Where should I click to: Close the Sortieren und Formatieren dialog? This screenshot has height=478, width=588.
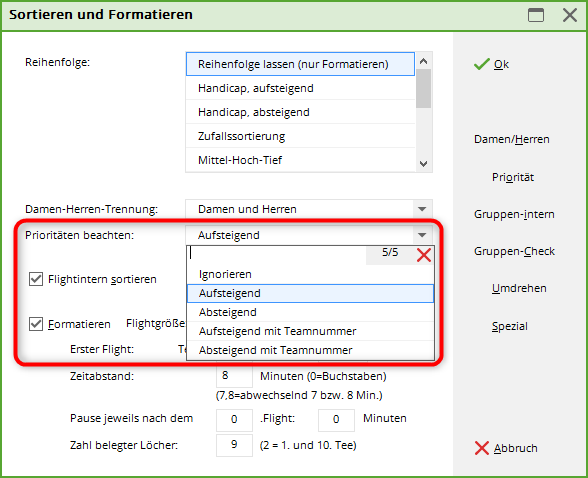click(x=570, y=15)
